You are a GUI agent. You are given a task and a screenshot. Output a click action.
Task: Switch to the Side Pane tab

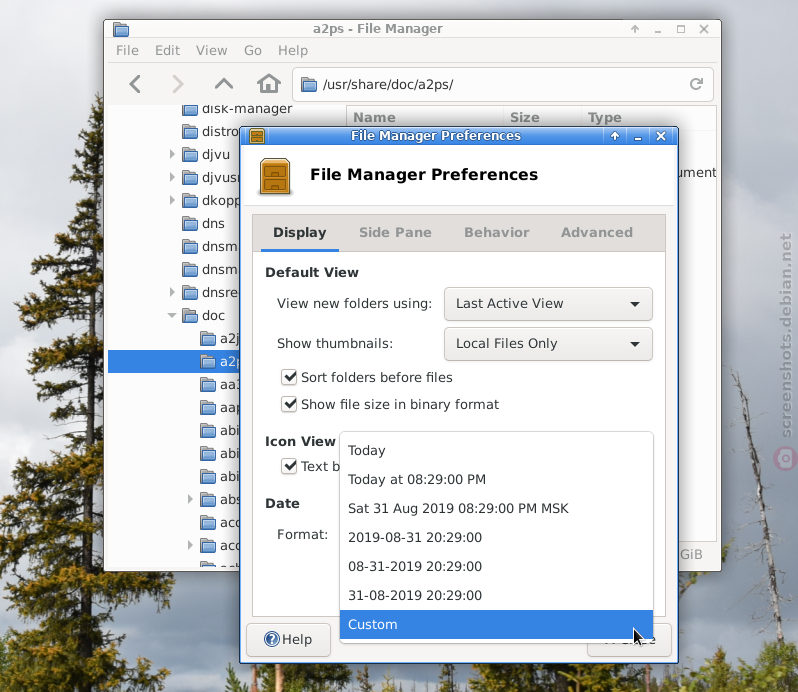395,233
